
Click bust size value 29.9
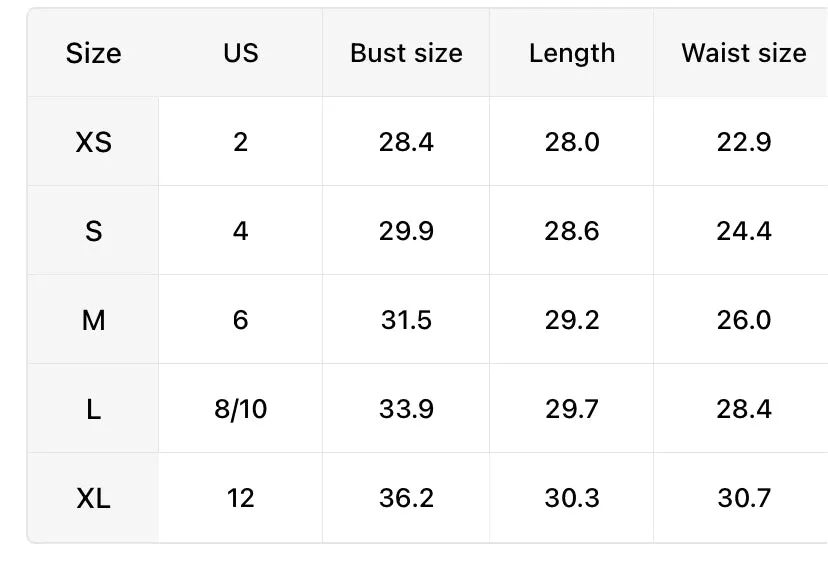(406, 231)
